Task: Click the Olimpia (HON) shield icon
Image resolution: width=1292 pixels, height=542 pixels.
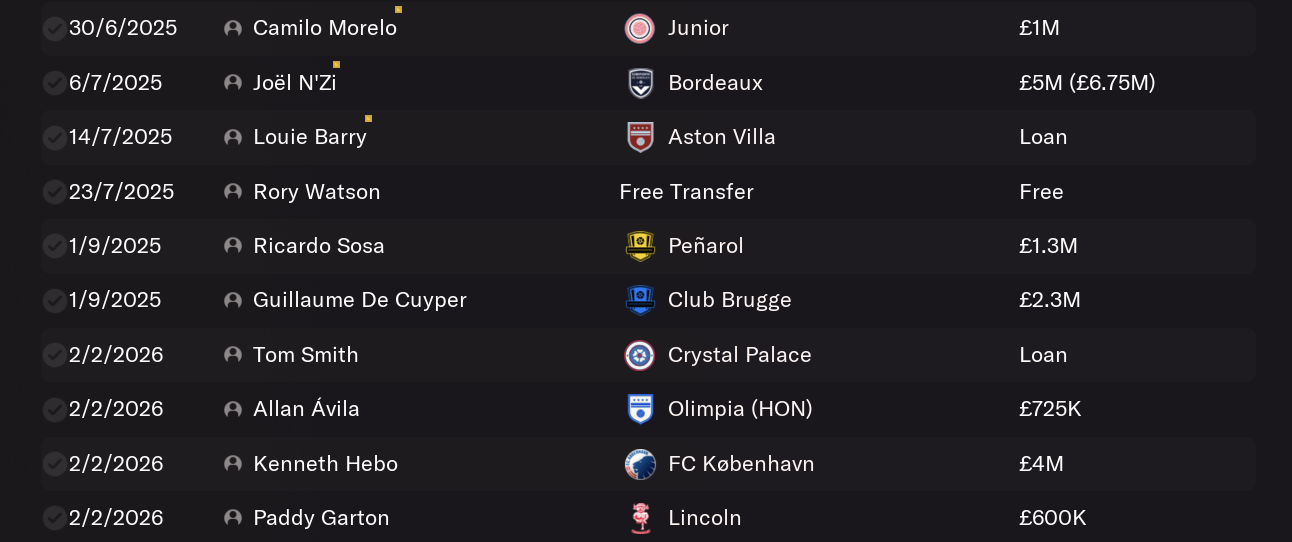Action: pos(640,409)
